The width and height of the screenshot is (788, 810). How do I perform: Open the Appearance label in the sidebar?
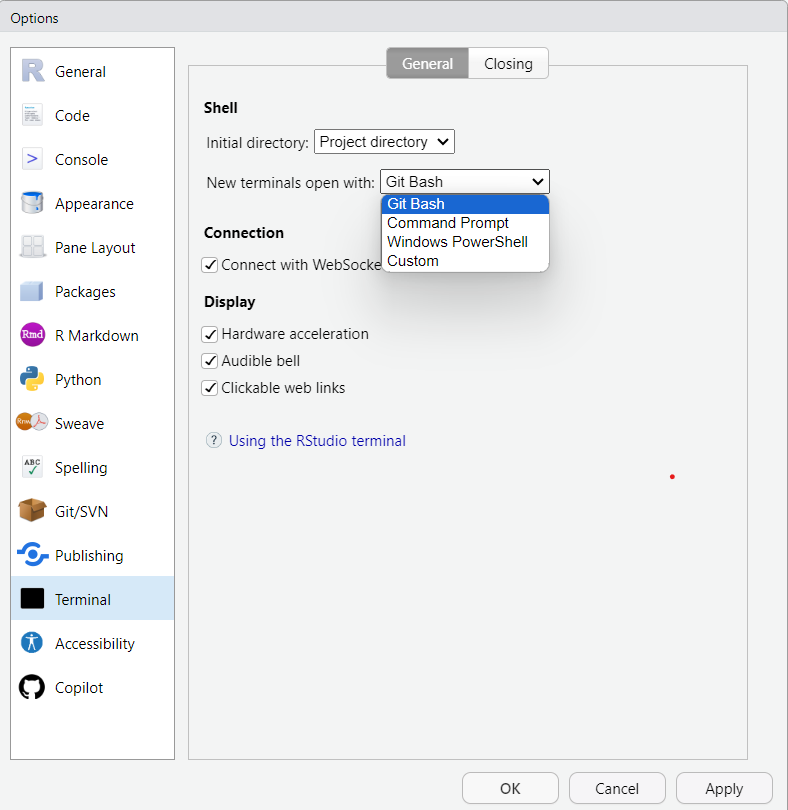pyautogui.click(x=94, y=204)
